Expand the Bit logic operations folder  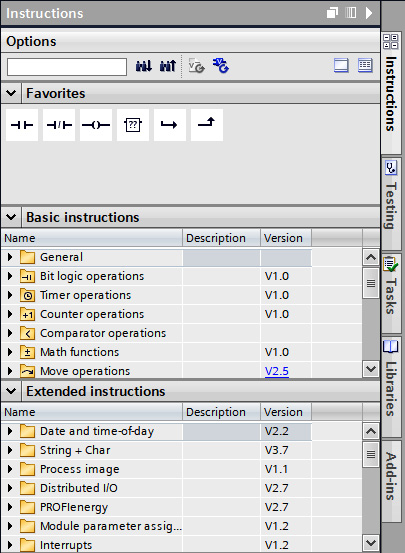pos(10,276)
